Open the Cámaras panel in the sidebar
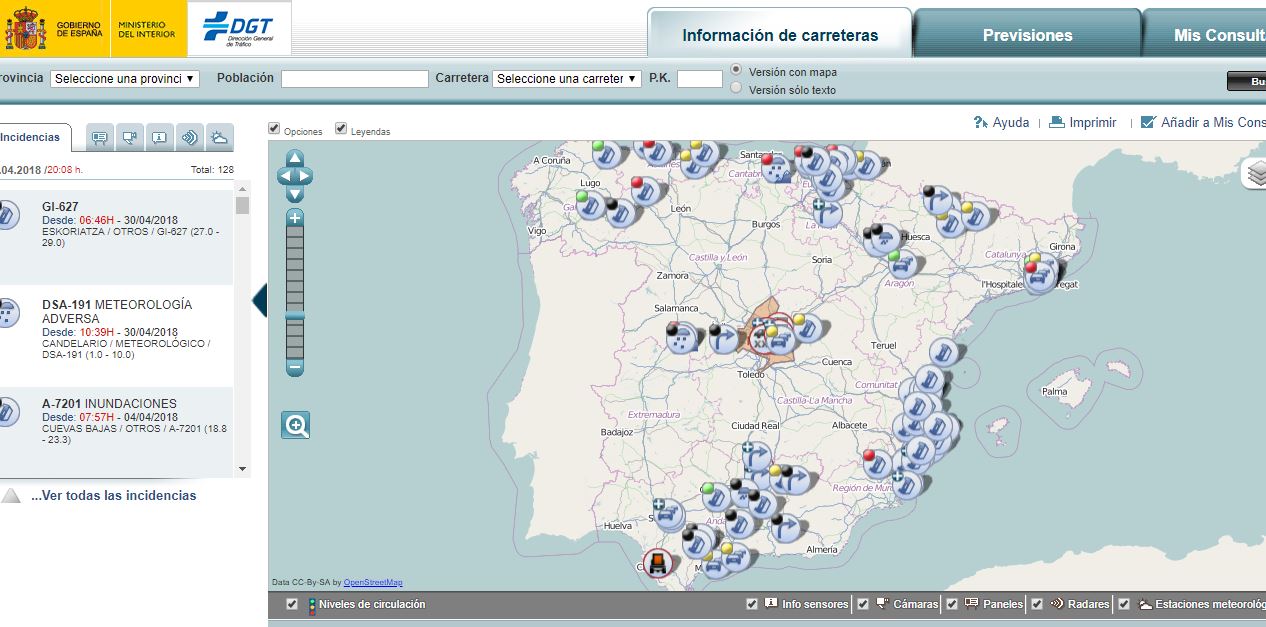Screen dimensions: 1266x627 tap(127, 137)
